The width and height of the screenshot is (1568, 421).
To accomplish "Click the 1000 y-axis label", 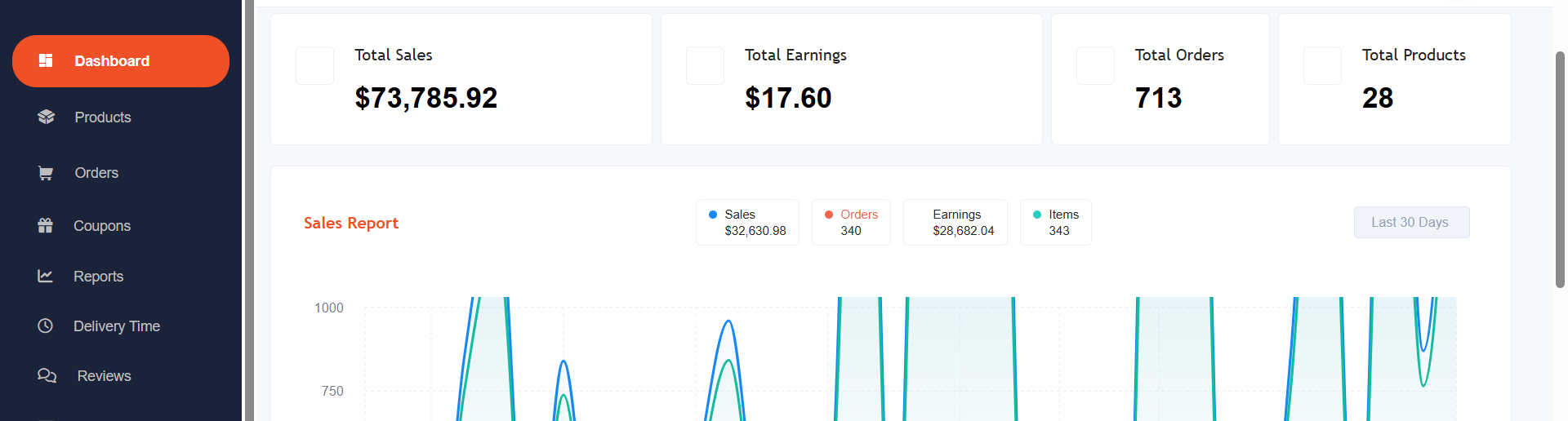I will tap(329, 308).
